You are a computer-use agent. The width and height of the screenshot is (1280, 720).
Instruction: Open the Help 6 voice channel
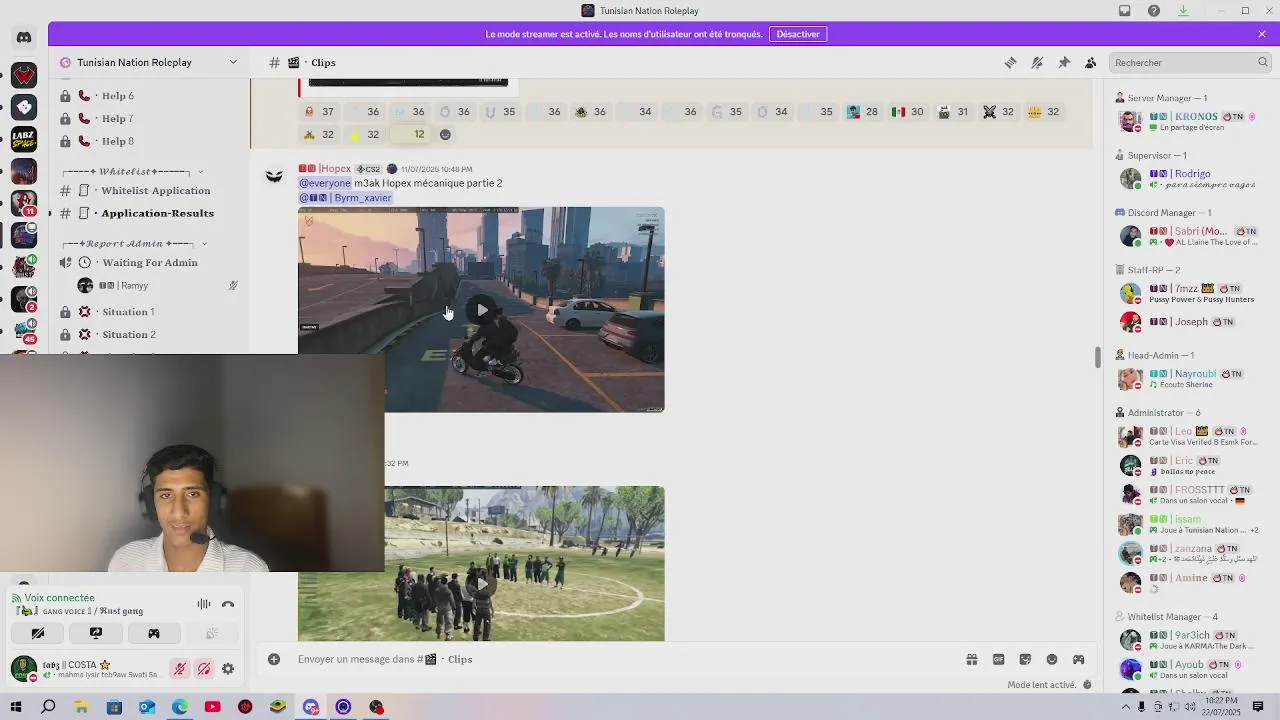pos(148,96)
